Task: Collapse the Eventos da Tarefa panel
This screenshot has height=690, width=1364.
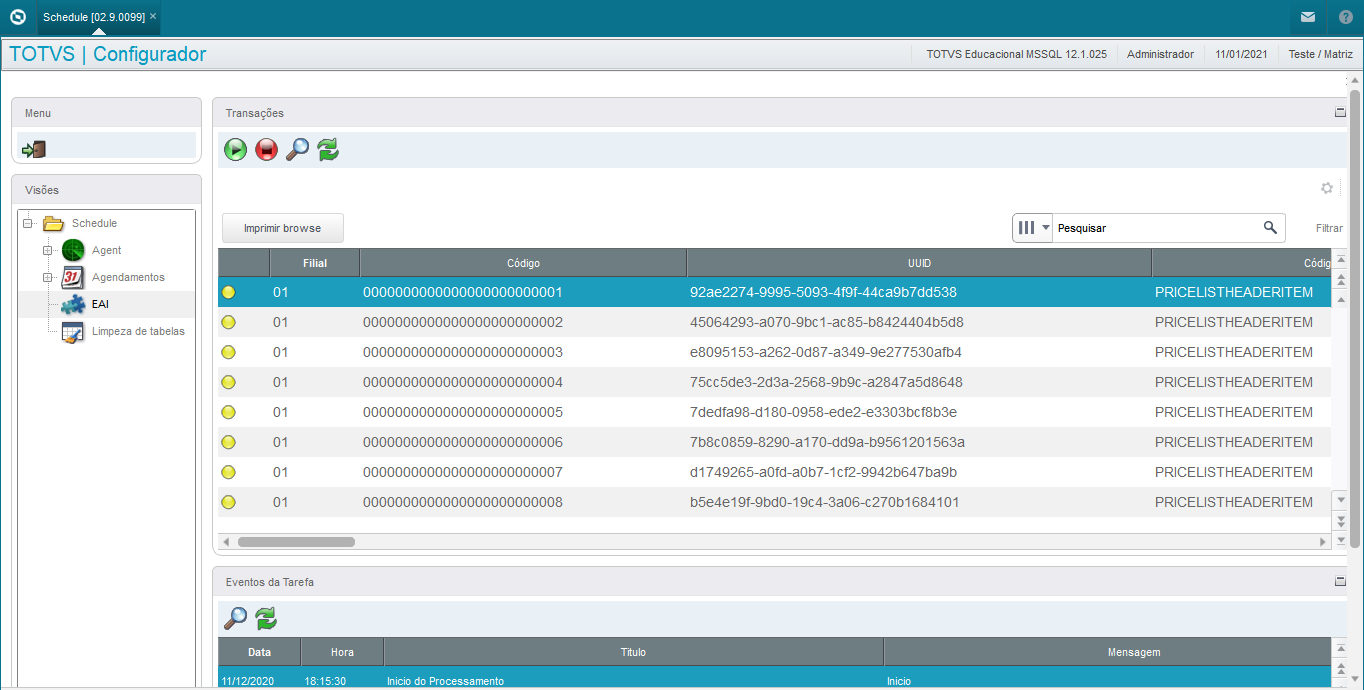Action: 1340,581
